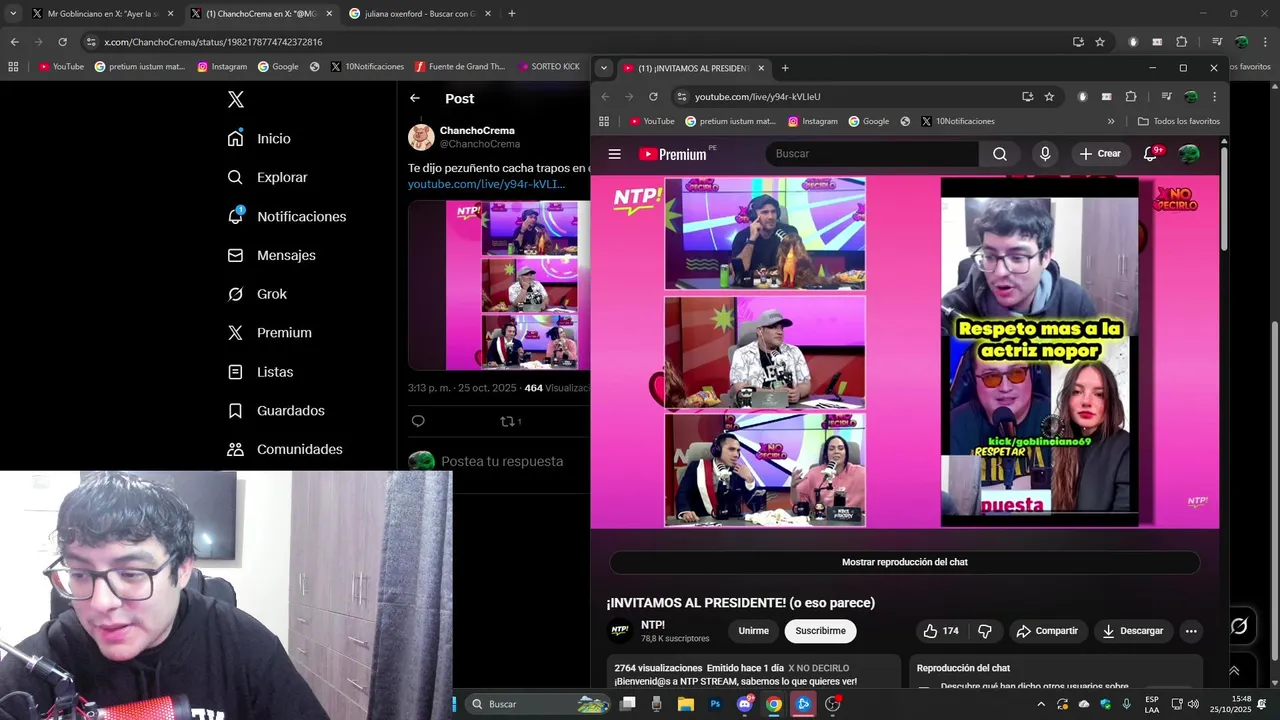The image size is (1280, 720).
Task: Click Postea tu respuesta reply field
Action: 502,462
